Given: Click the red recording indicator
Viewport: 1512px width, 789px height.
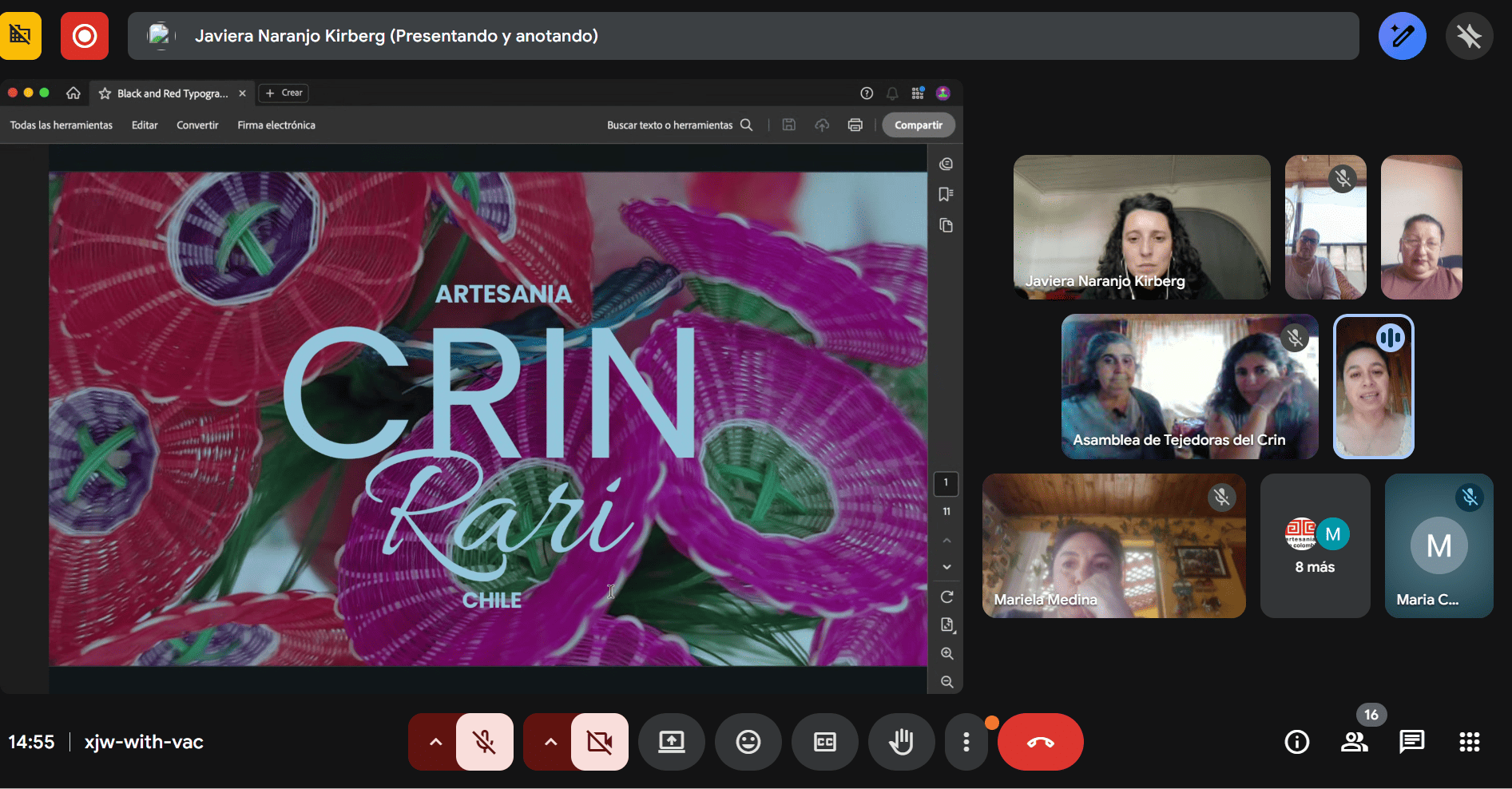Looking at the screenshot, I should tap(85, 36).
